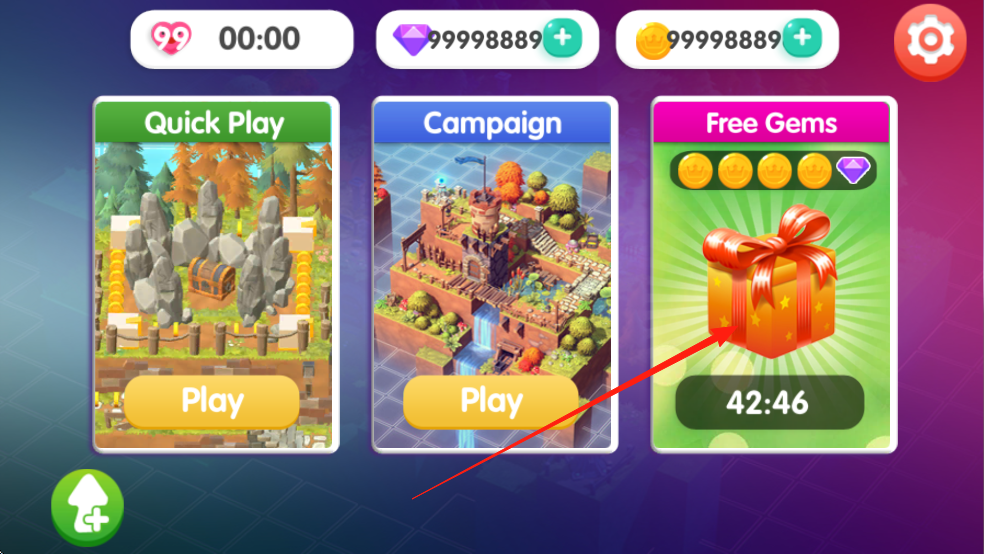Image resolution: width=984 pixels, height=554 pixels.
Task: Click the gem count 99998889
Action: (484, 40)
